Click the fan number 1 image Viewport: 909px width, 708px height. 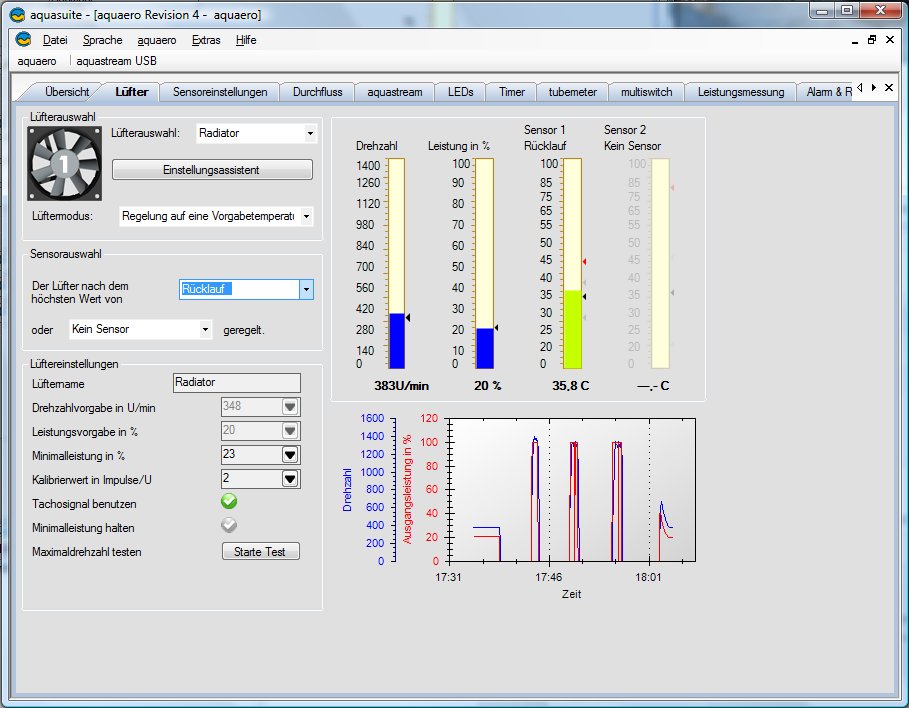(63, 161)
